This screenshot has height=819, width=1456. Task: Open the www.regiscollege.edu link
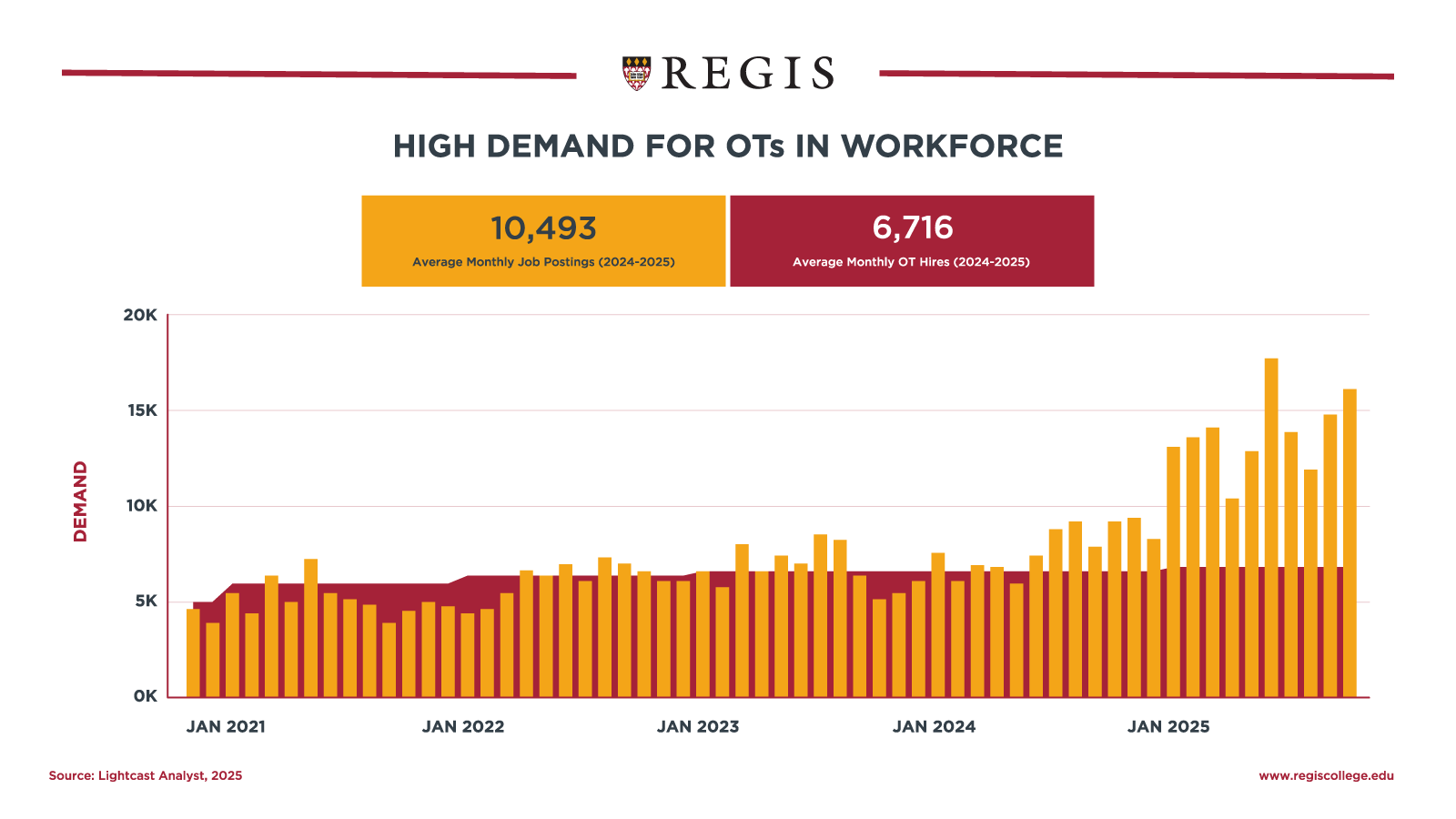1325,775
